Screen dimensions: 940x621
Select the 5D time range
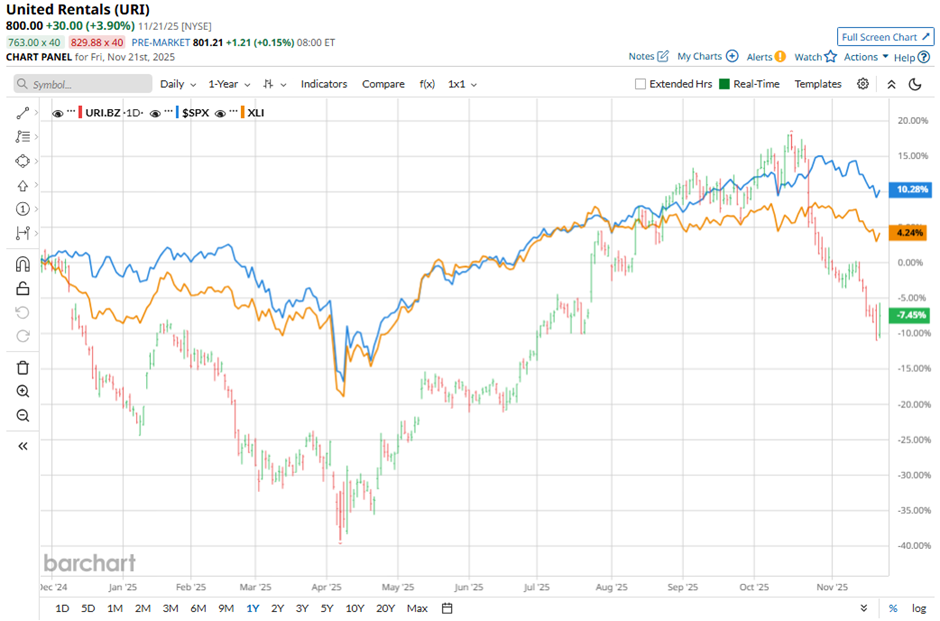click(x=88, y=608)
